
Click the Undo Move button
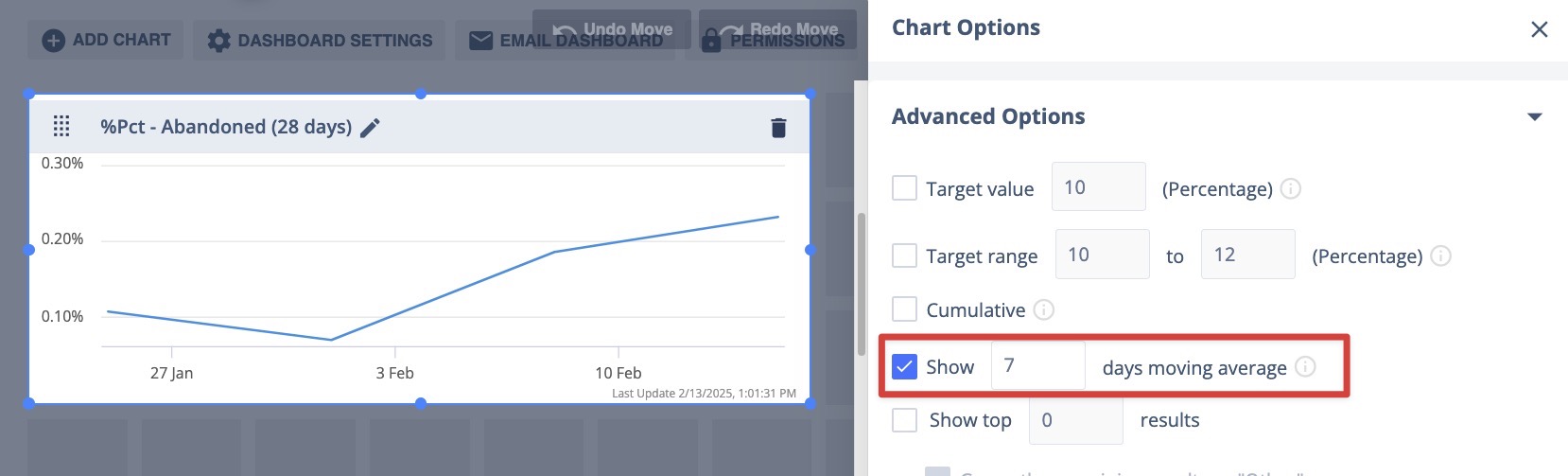point(612,29)
